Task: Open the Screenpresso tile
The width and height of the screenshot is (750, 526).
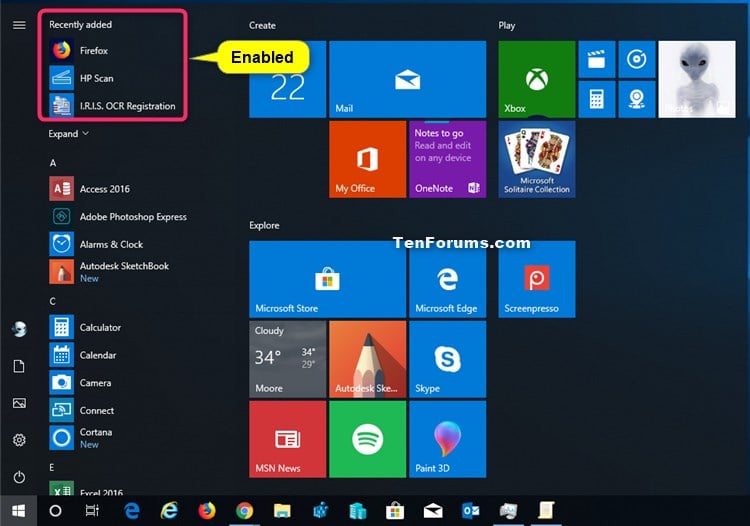Action: (537, 279)
